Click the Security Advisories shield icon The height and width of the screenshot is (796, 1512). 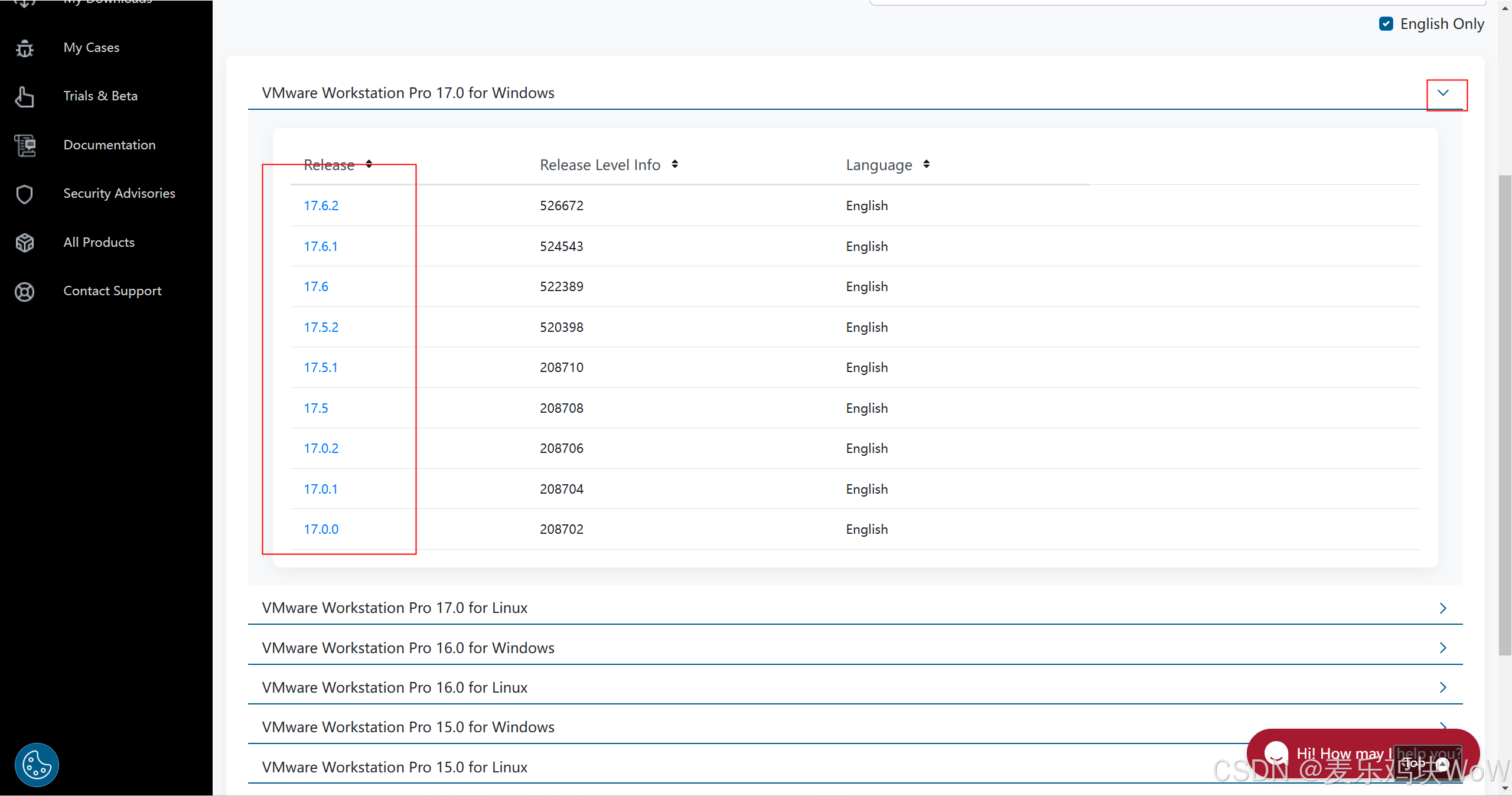(24, 194)
